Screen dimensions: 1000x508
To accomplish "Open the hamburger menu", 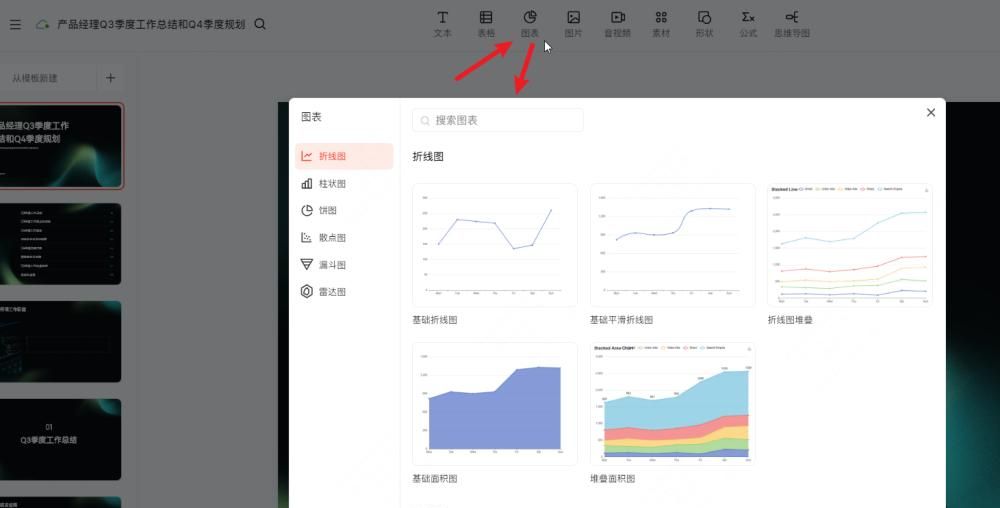I will [x=15, y=24].
